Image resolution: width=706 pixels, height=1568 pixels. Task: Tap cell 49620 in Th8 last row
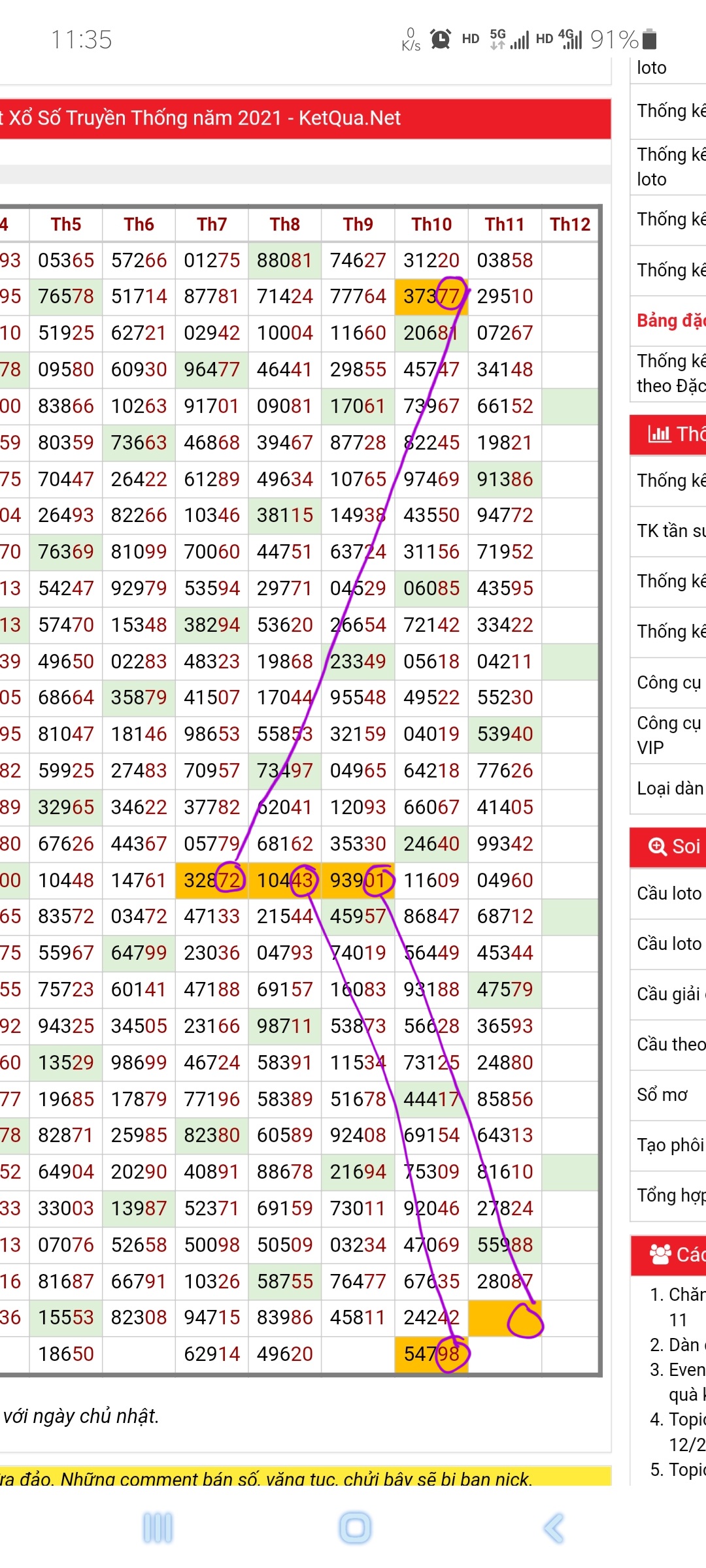[x=285, y=1354]
